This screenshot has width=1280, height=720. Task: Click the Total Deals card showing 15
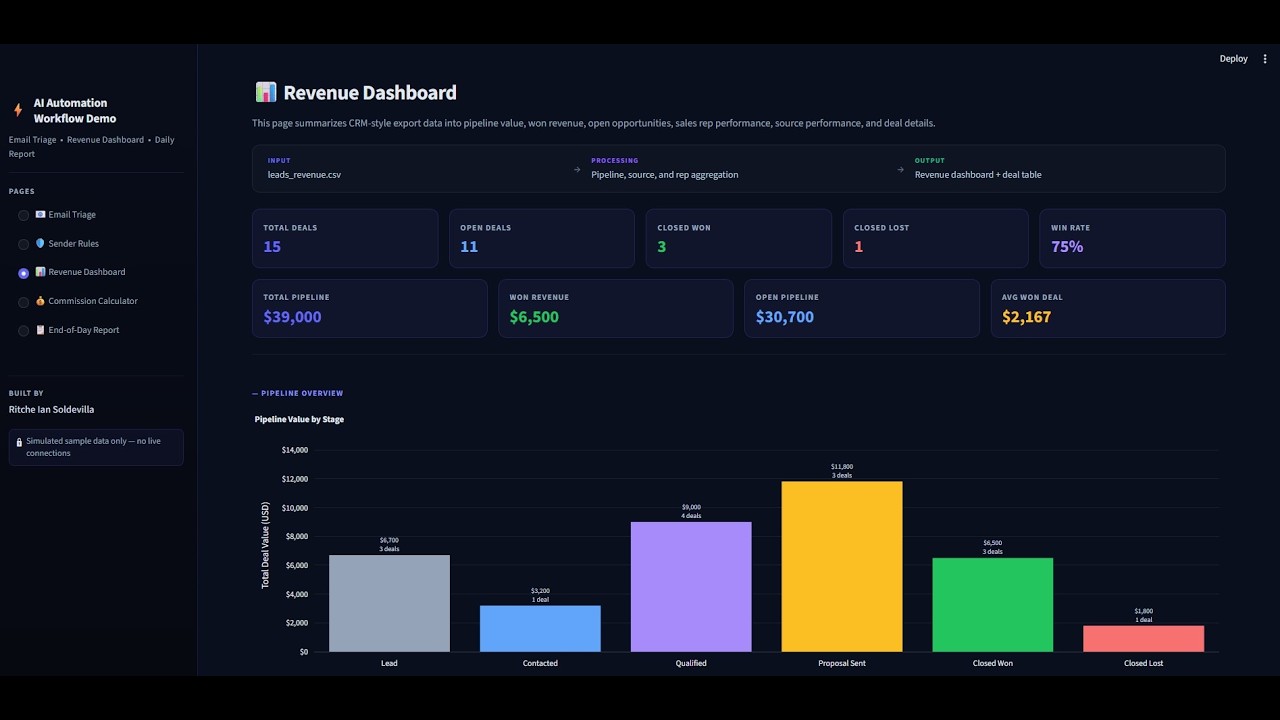(345, 238)
